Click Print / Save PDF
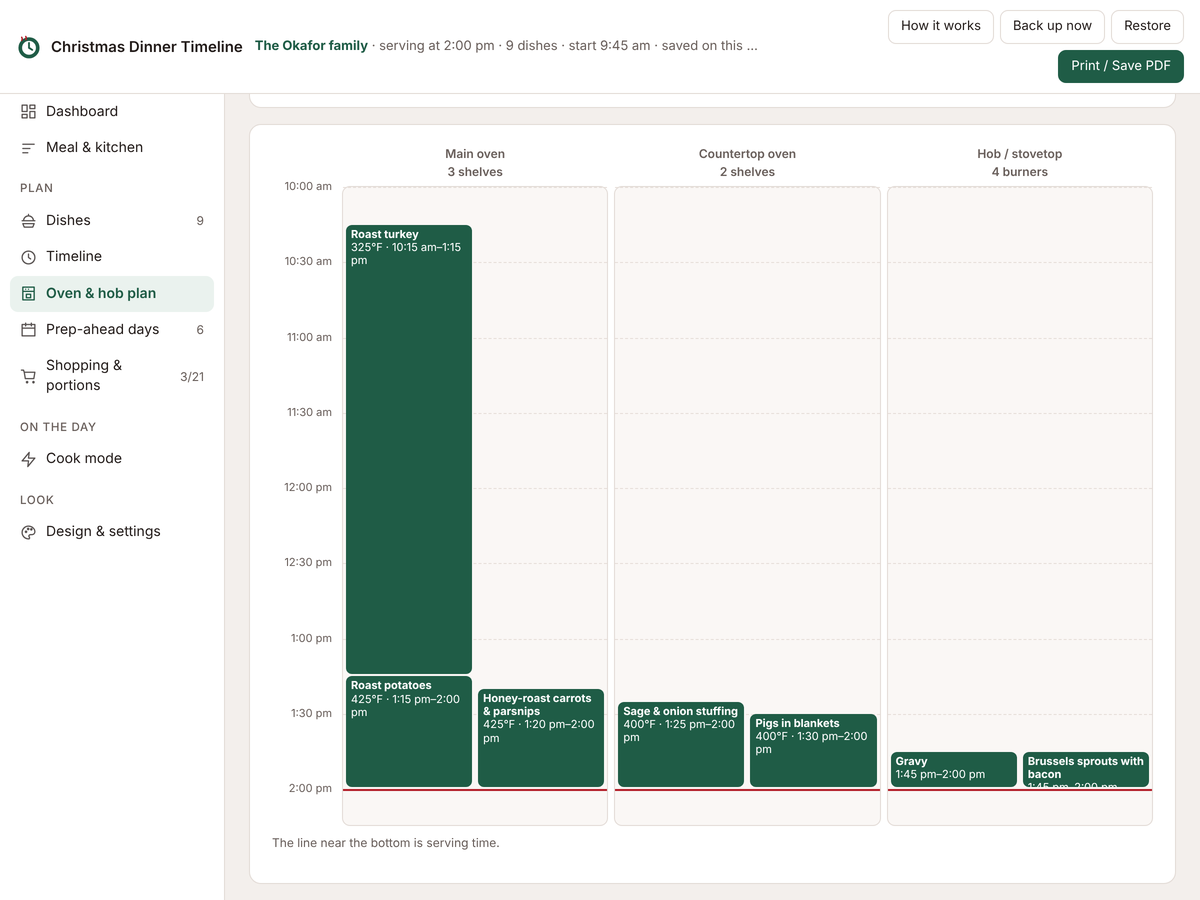Screen dimensions: 1200x900 click(1121, 66)
